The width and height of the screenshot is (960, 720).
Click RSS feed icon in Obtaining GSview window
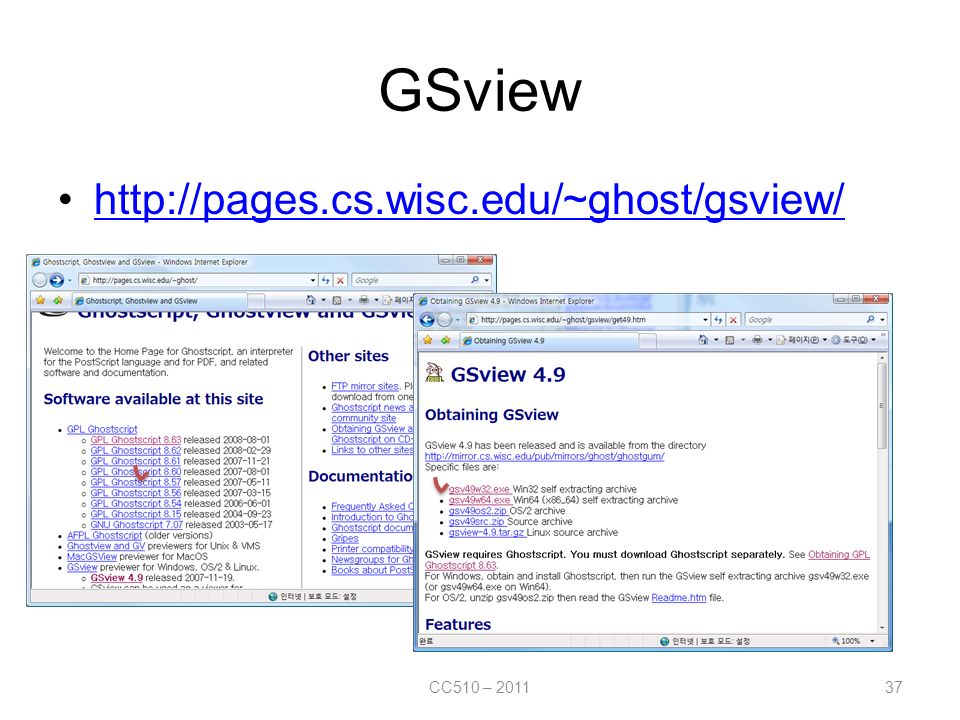(x=729, y=340)
